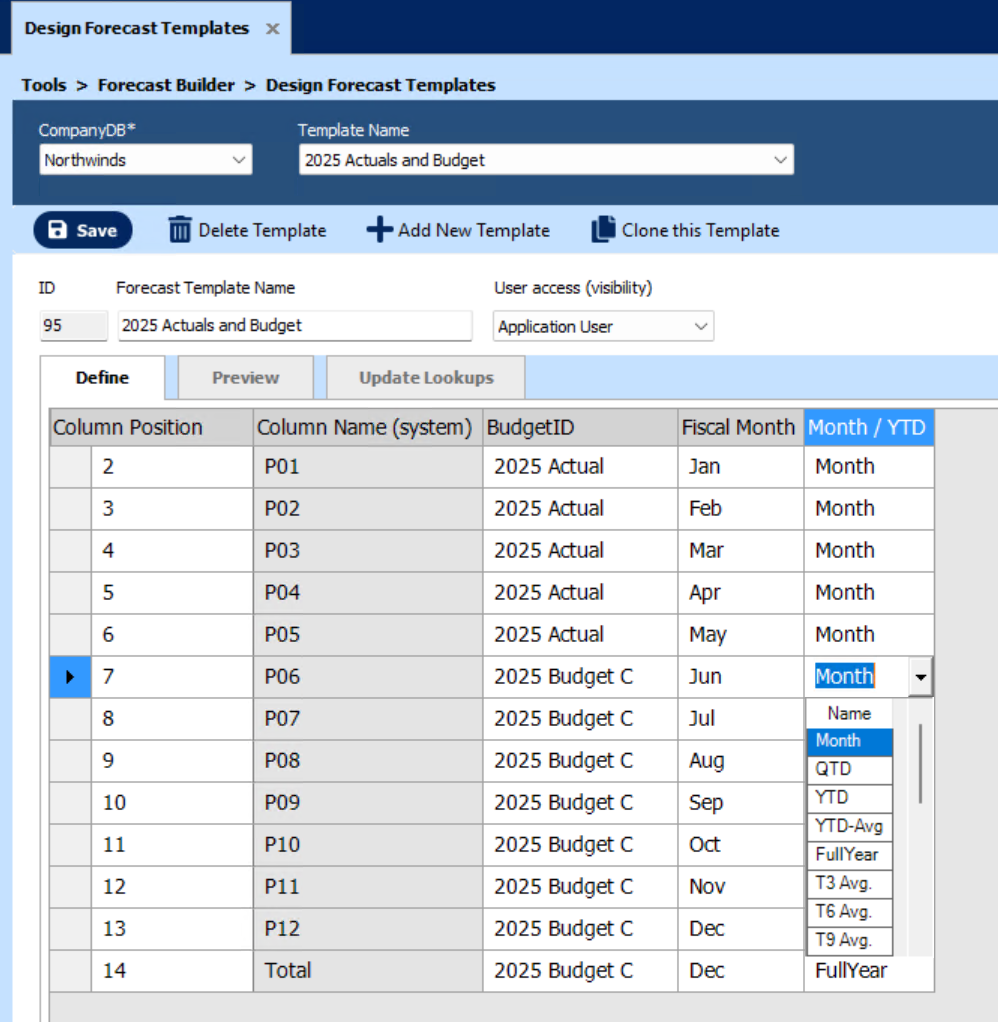Switch to the Preview tab
The height and width of the screenshot is (1022, 998).
pyautogui.click(x=245, y=378)
